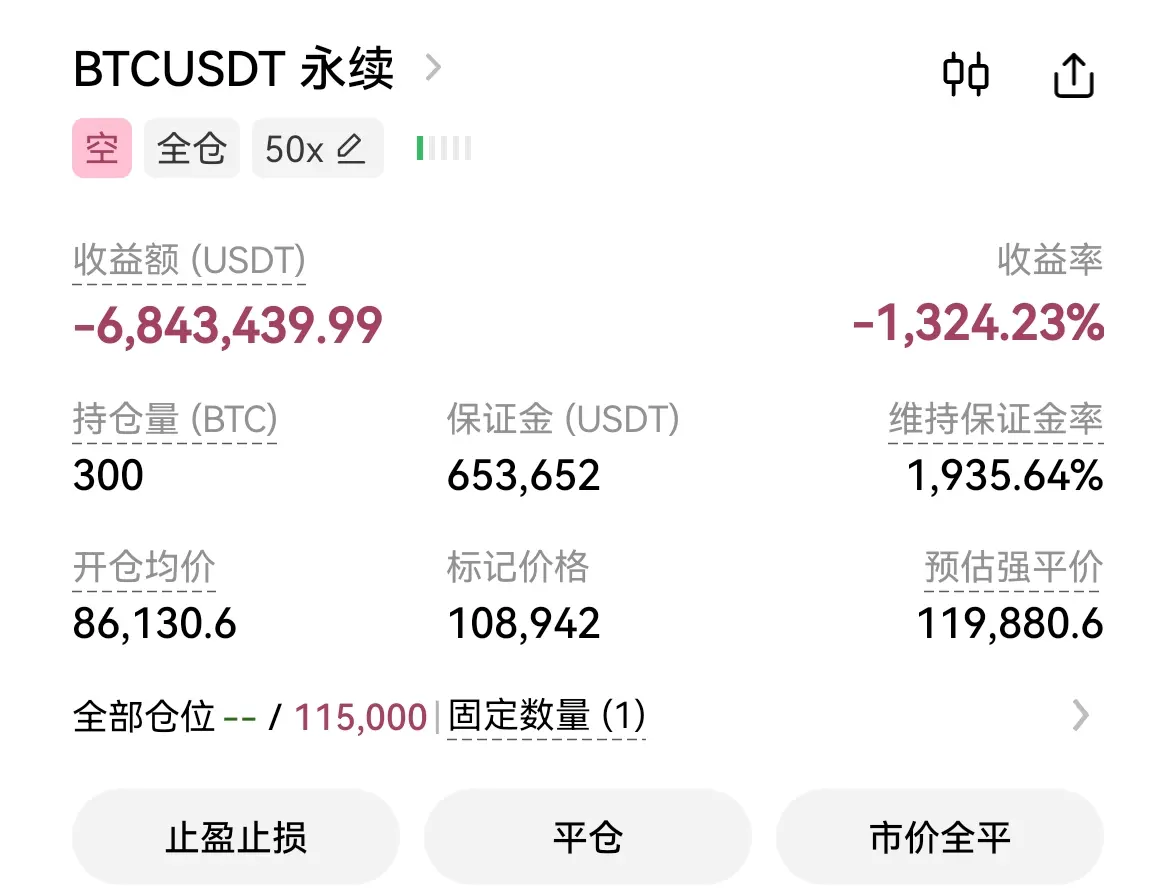Tap the 空 short direction tag

102,148
